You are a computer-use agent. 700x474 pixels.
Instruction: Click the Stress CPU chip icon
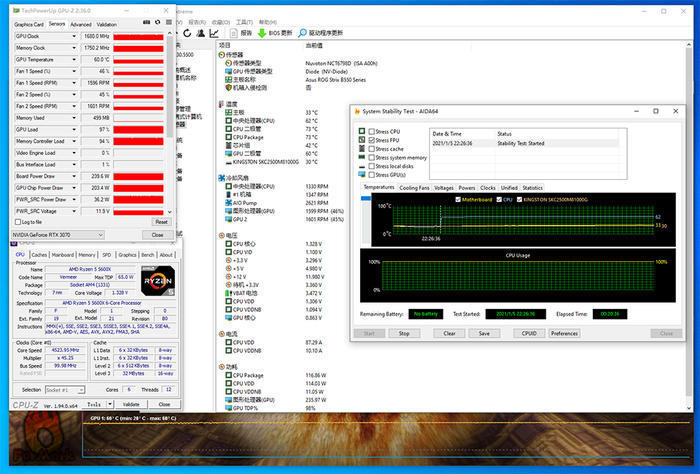point(362,131)
